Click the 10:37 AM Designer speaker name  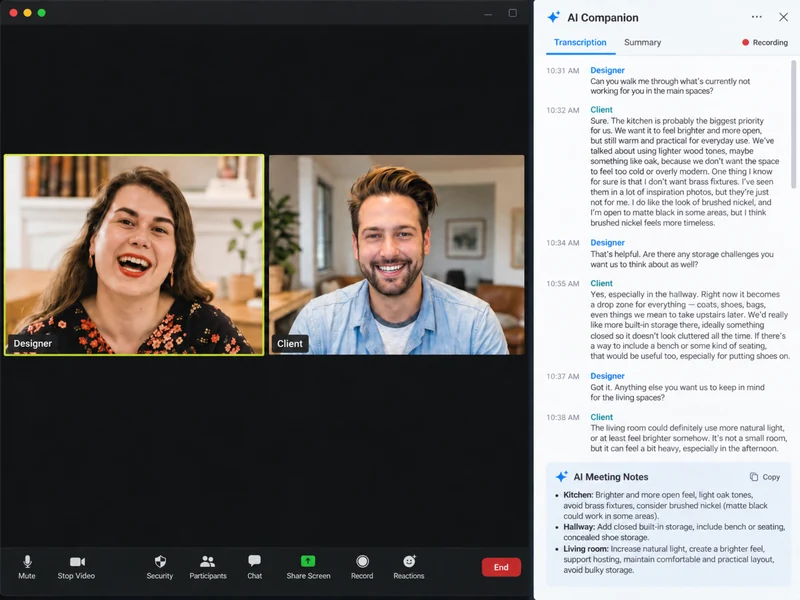pyautogui.click(x=607, y=376)
